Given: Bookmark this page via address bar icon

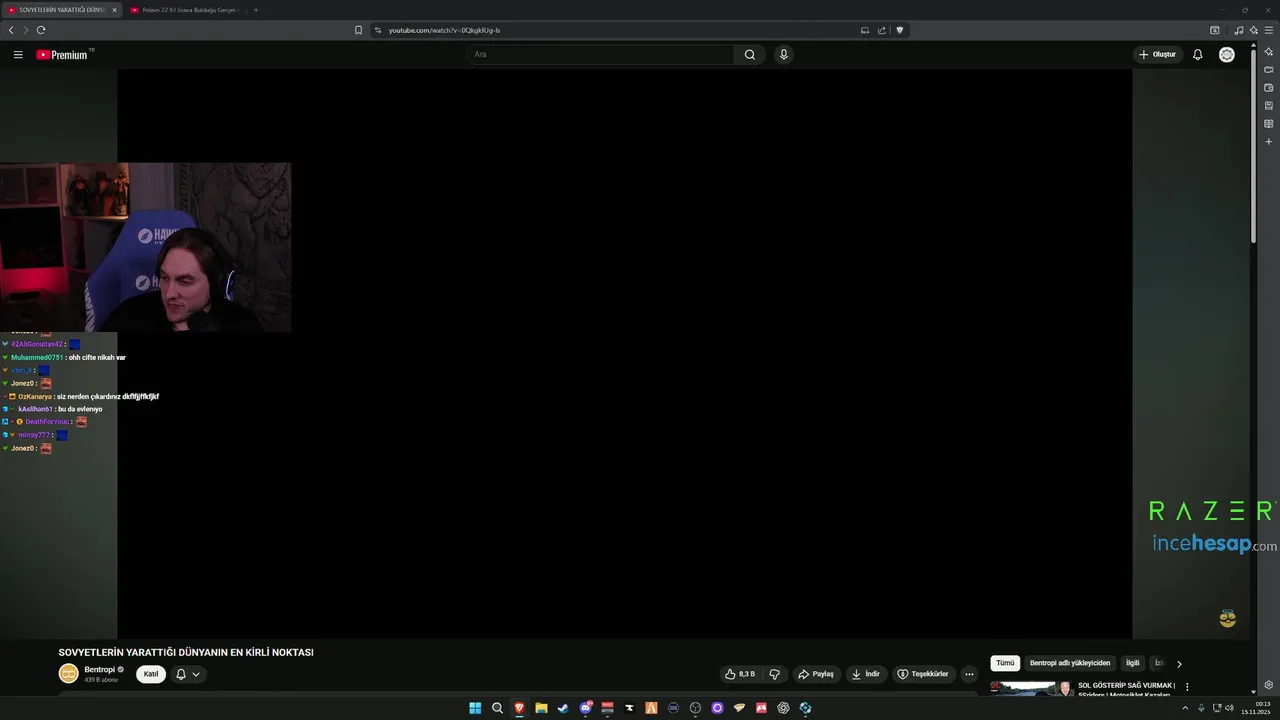Looking at the screenshot, I should pos(358,30).
